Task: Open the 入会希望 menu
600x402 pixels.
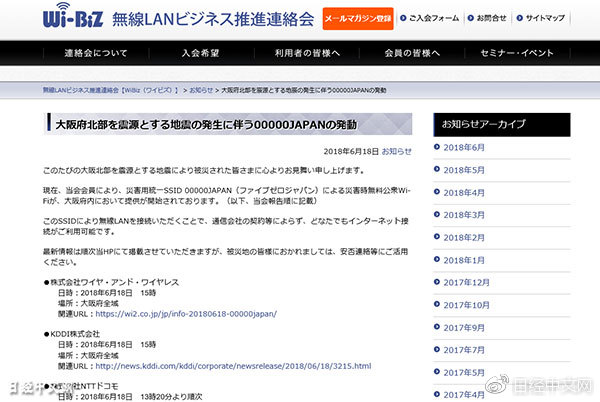Action: tap(201, 53)
